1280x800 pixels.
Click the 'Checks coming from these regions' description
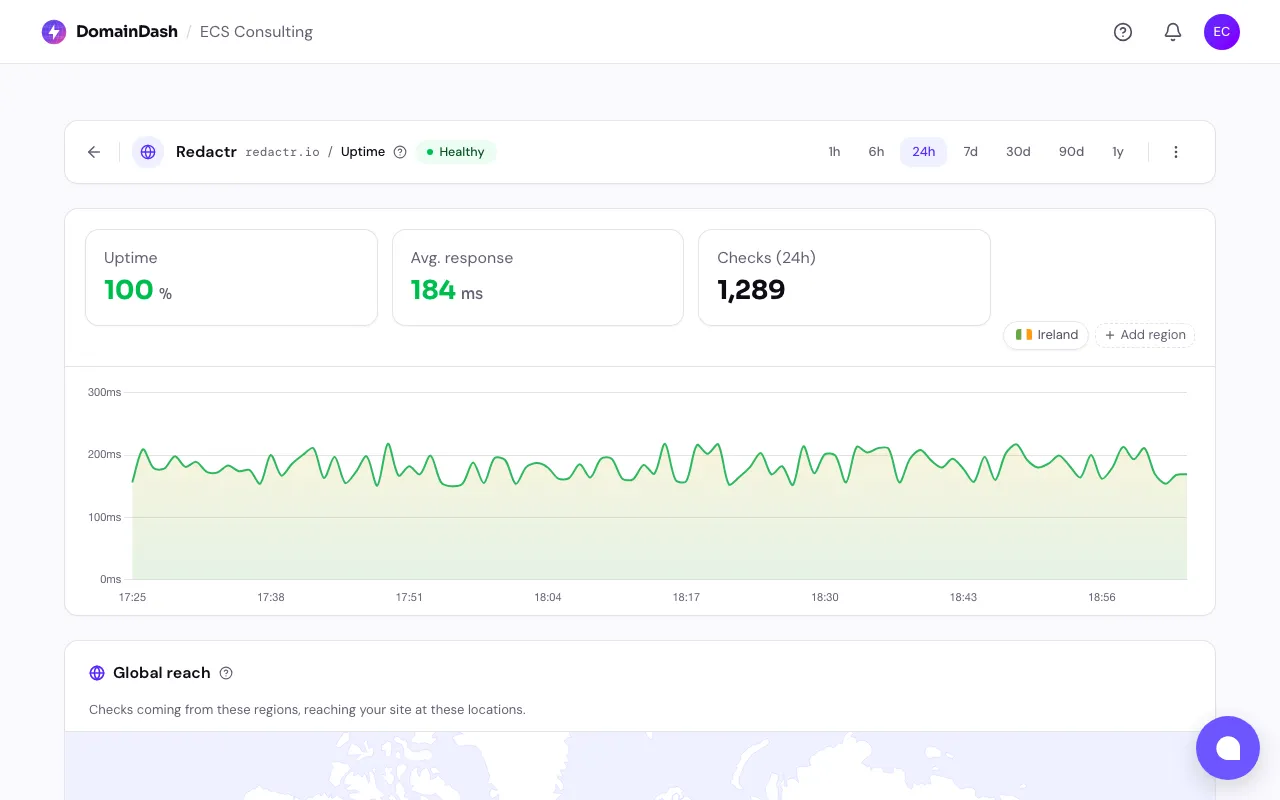click(x=307, y=710)
